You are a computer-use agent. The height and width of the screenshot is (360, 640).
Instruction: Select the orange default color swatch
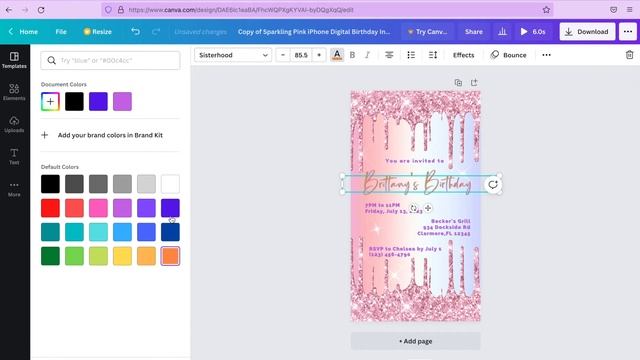pyautogui.click(x=170, y=256)
